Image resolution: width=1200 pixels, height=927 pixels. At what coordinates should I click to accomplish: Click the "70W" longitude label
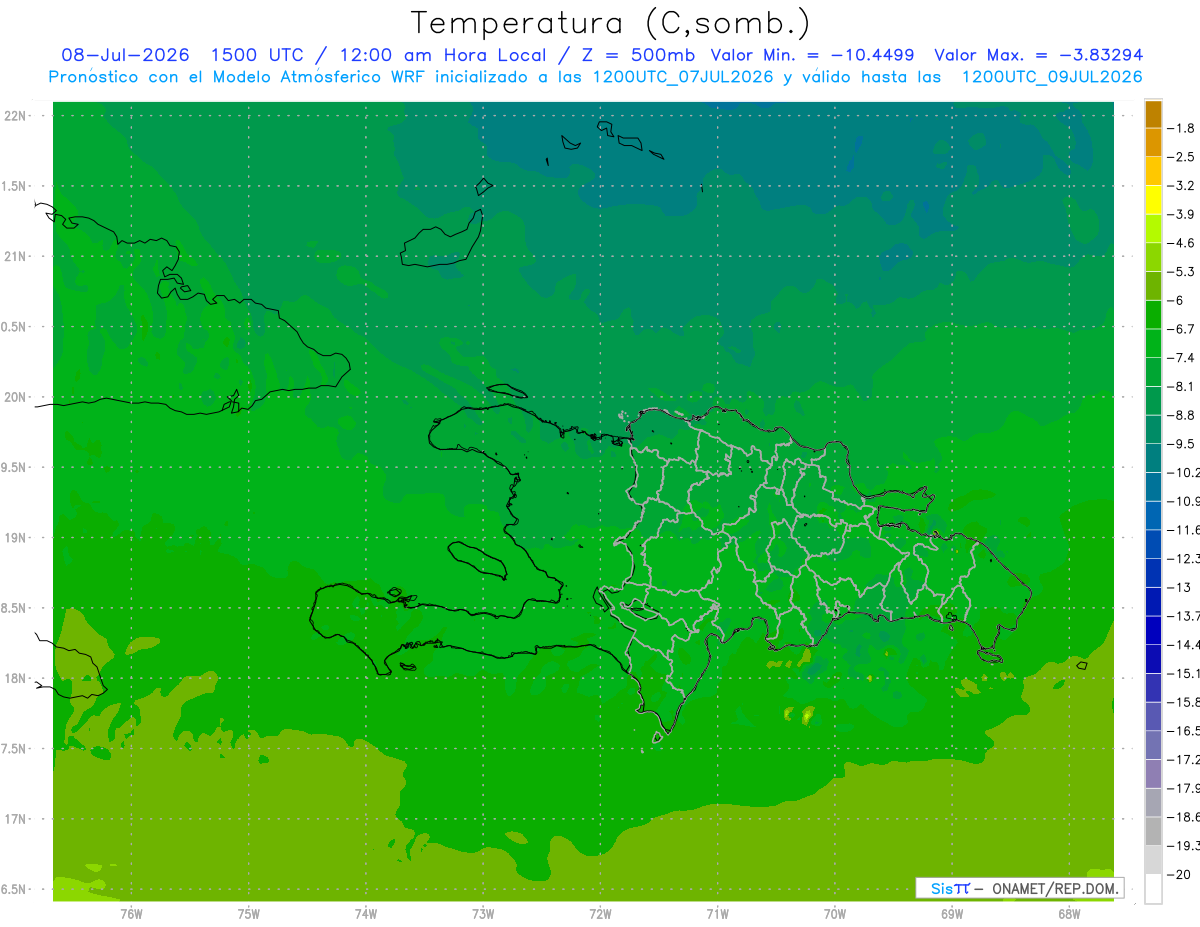point(835,913)
